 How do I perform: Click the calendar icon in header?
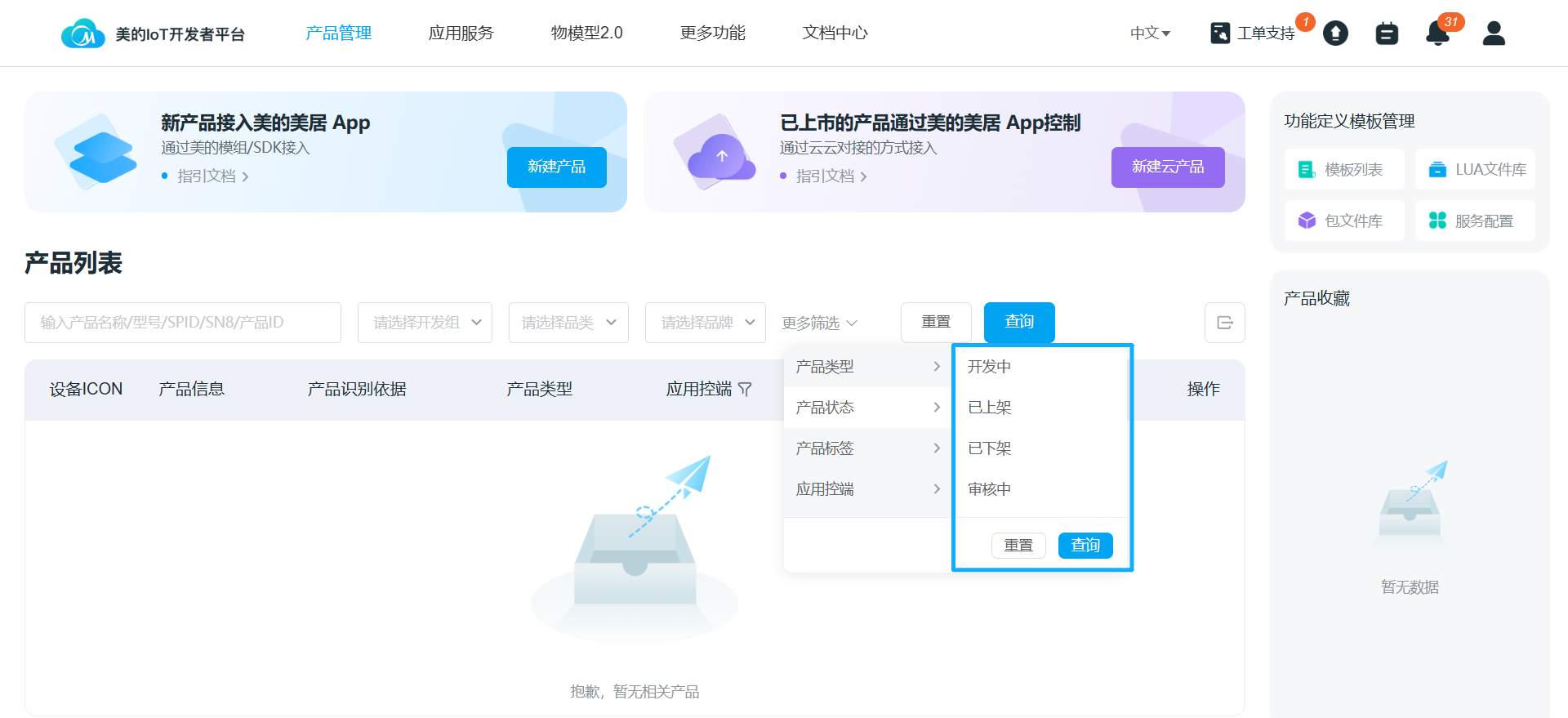point(1387,33)
